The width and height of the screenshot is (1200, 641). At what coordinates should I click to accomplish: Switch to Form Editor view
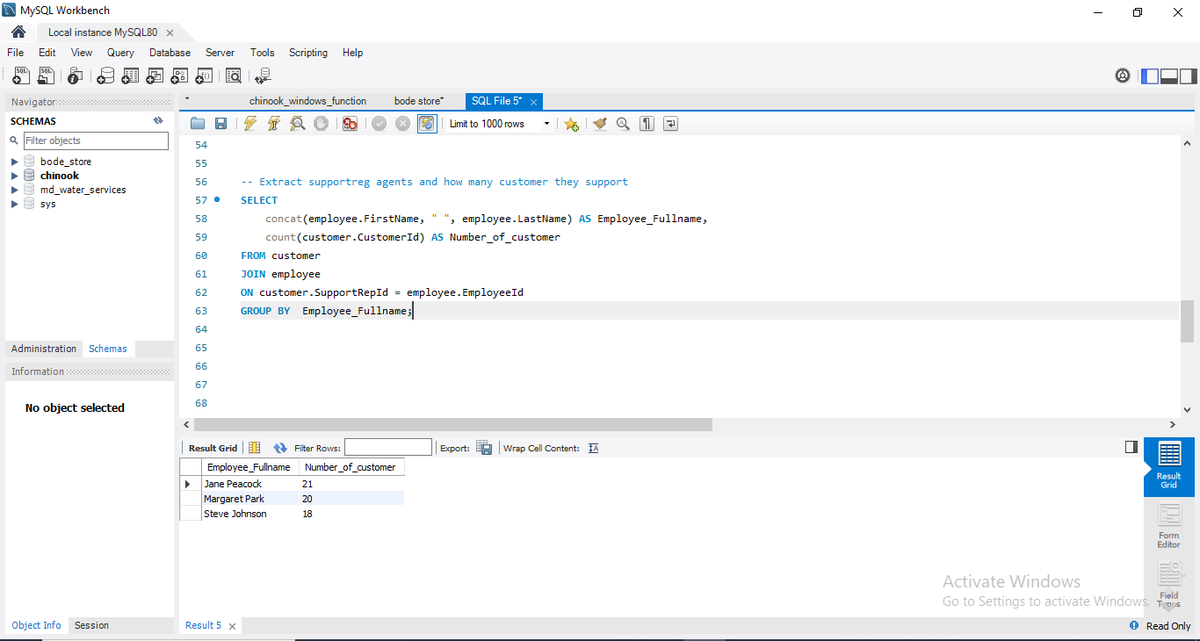click(1168, 525)
